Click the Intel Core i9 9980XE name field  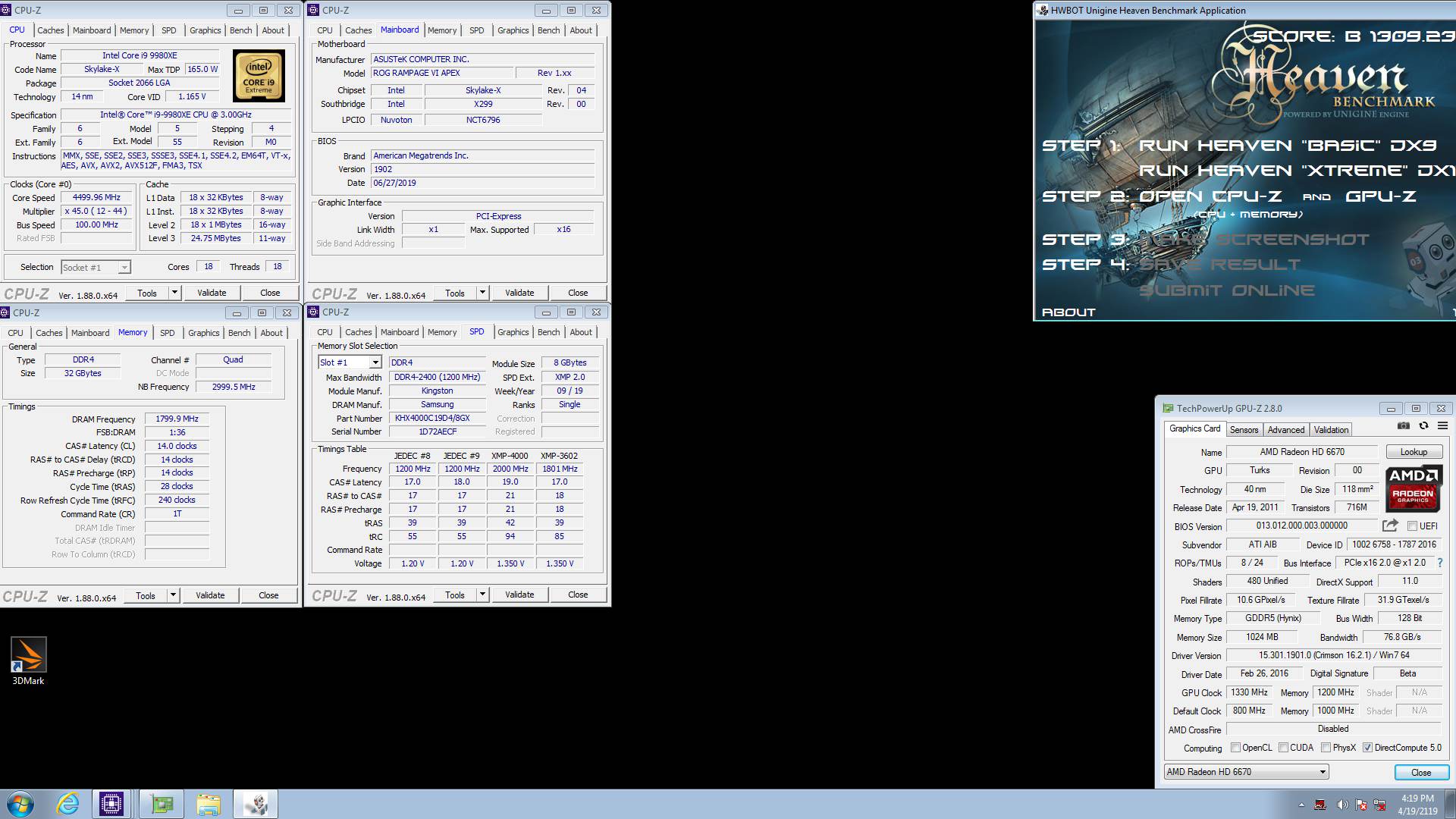[x=140, y=55]
